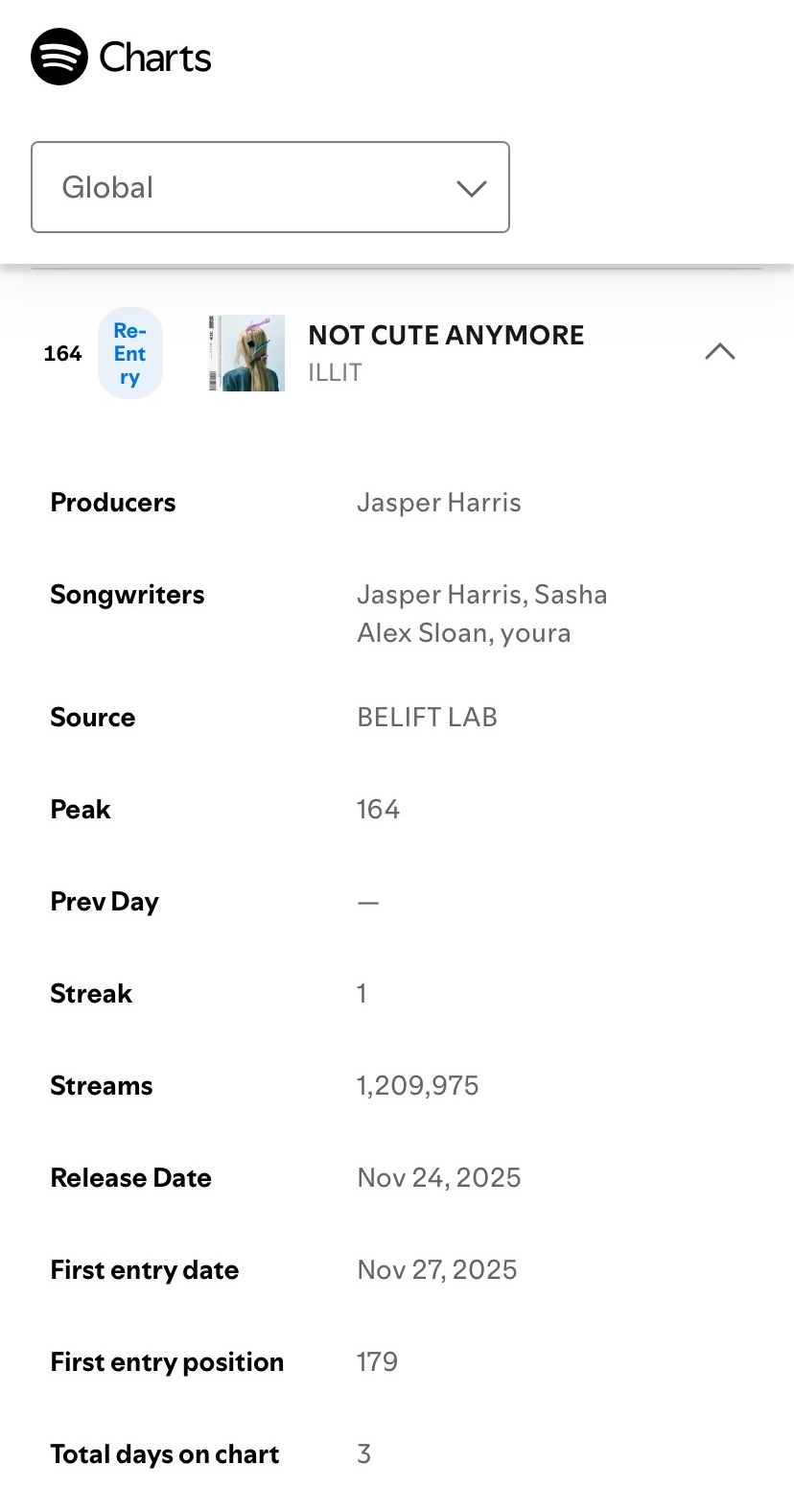Click producer name Jasper Harris
The height and width of the screenshot is (1512, 794).
(439, 503)
